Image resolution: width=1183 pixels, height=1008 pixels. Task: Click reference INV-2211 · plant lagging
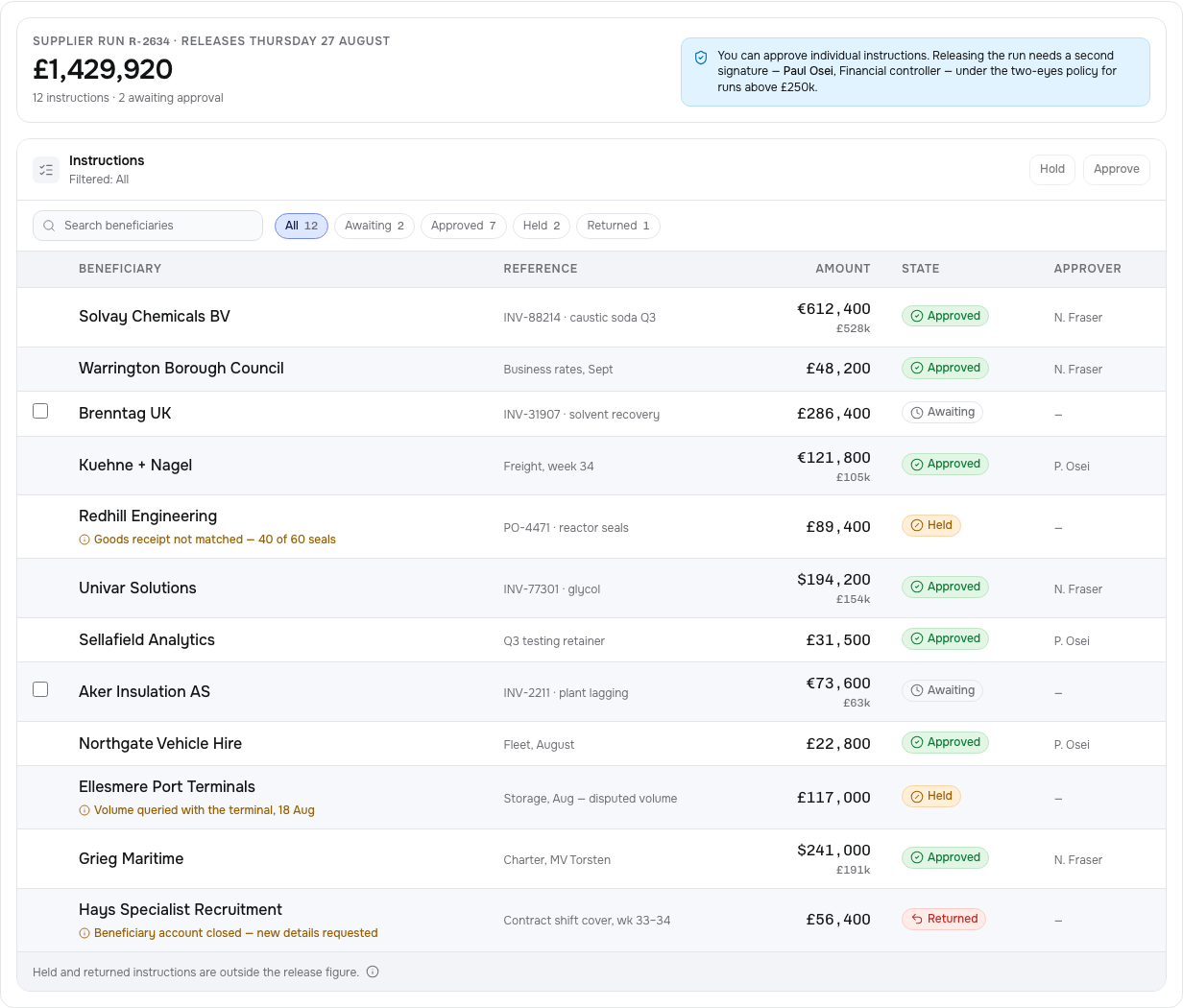coord(567,693)
